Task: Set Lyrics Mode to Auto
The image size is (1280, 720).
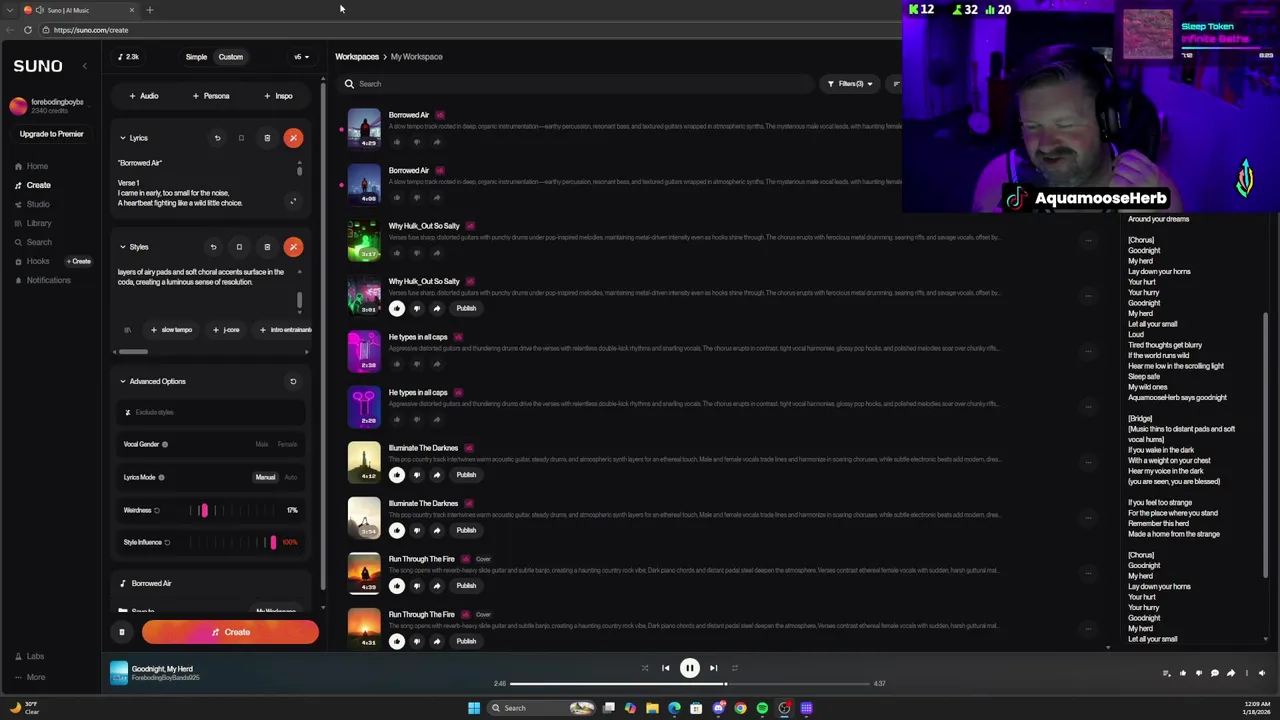Action: 291,477
